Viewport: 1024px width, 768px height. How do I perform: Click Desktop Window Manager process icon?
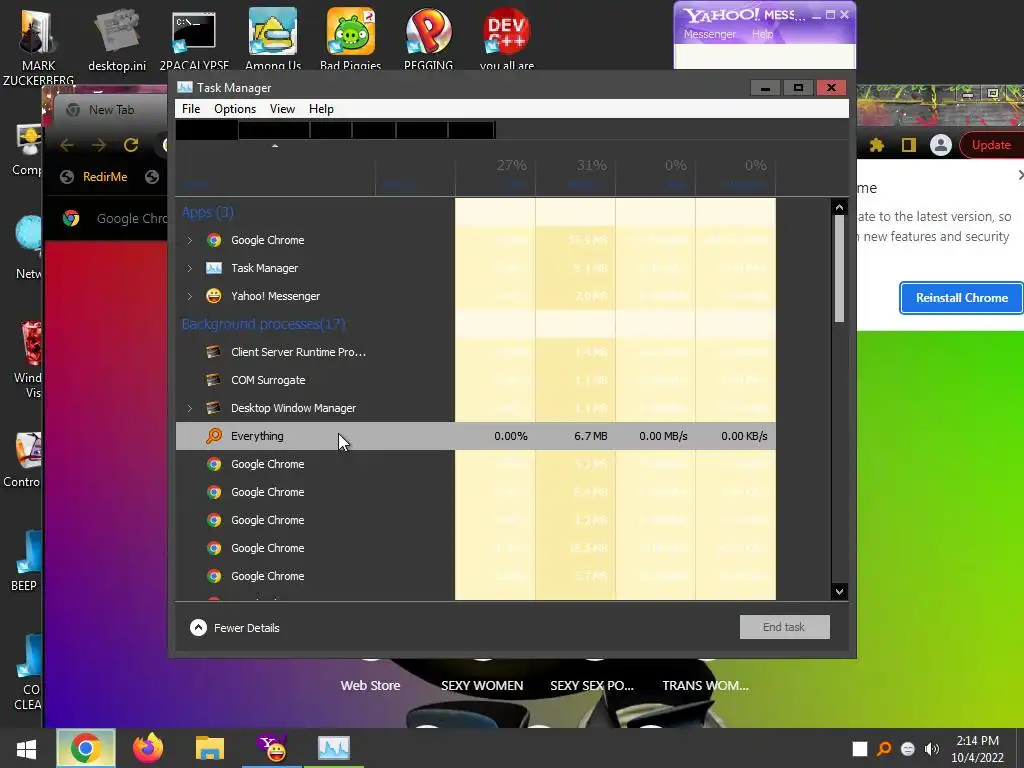214,408
